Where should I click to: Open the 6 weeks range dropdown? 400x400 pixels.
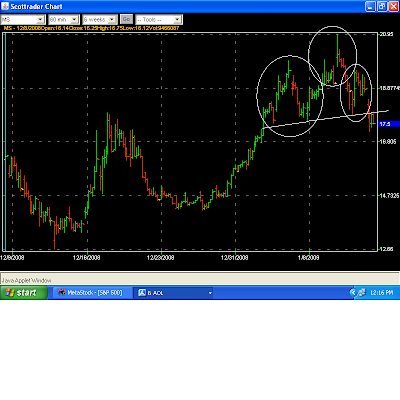100,20
